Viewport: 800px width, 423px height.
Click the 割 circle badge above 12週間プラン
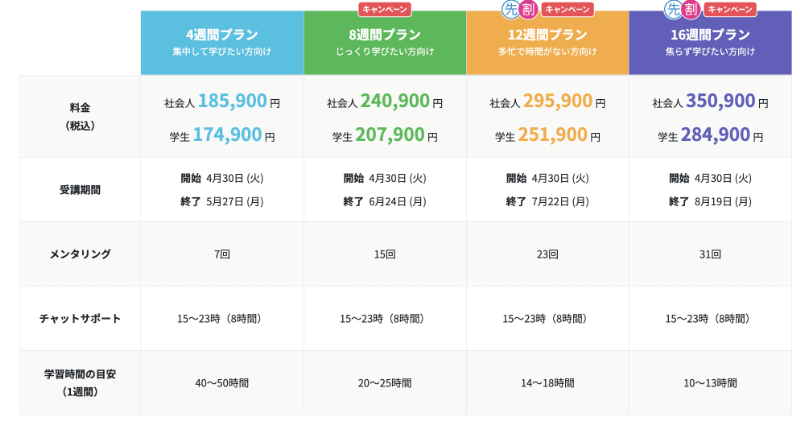[x=528, y=9]
